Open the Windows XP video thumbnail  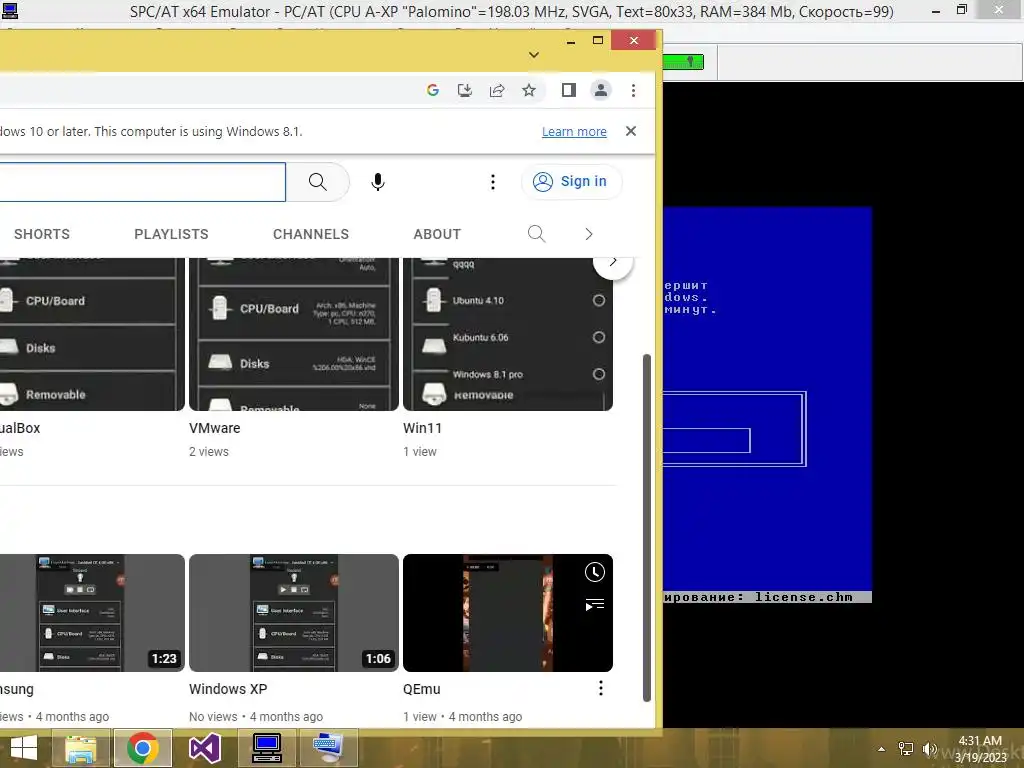point(294,613)
